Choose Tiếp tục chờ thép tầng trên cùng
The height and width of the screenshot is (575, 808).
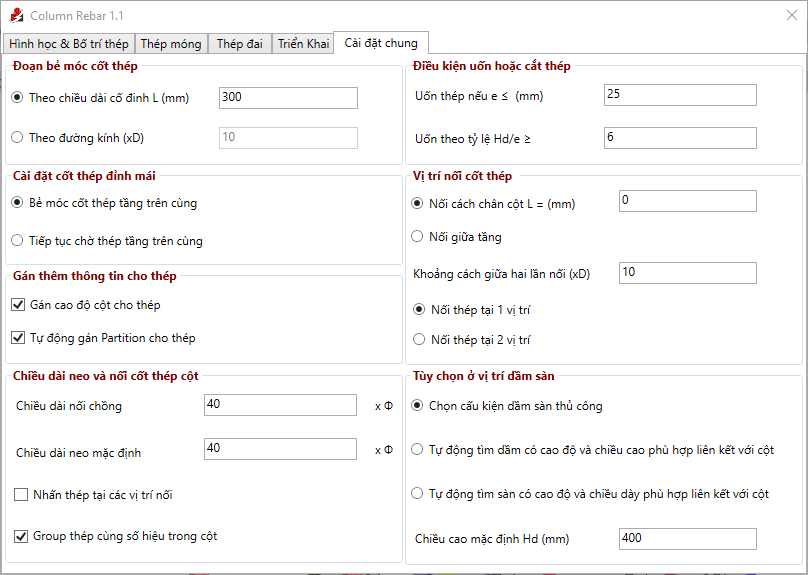pos(17,241)
